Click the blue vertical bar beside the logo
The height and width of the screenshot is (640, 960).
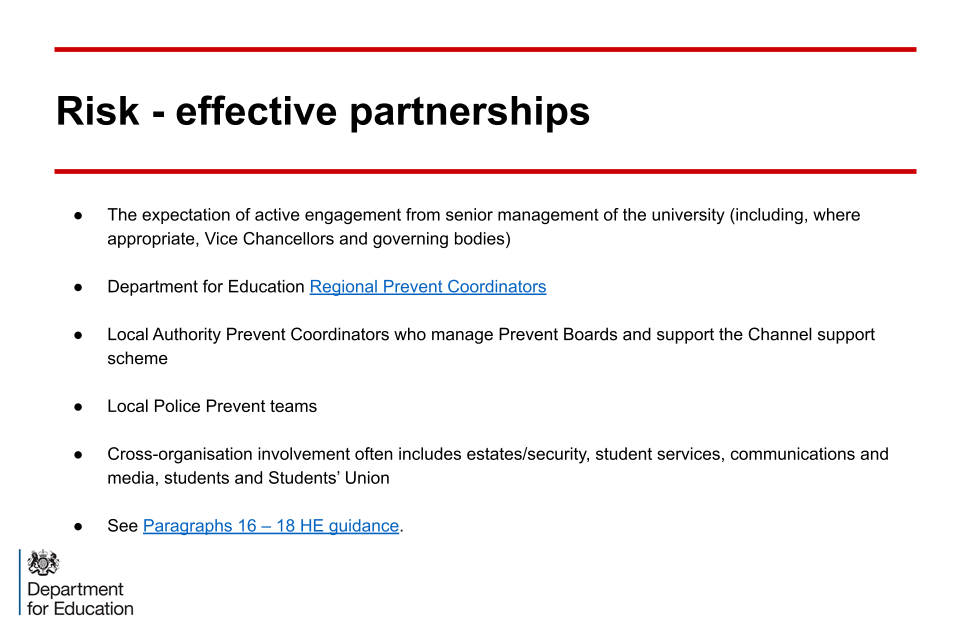tap(20, 582)
